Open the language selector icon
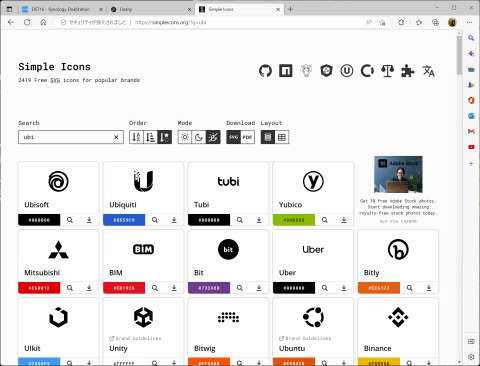Image resolution: width=480 pixels, height=366 pixels. coord(428,71)
